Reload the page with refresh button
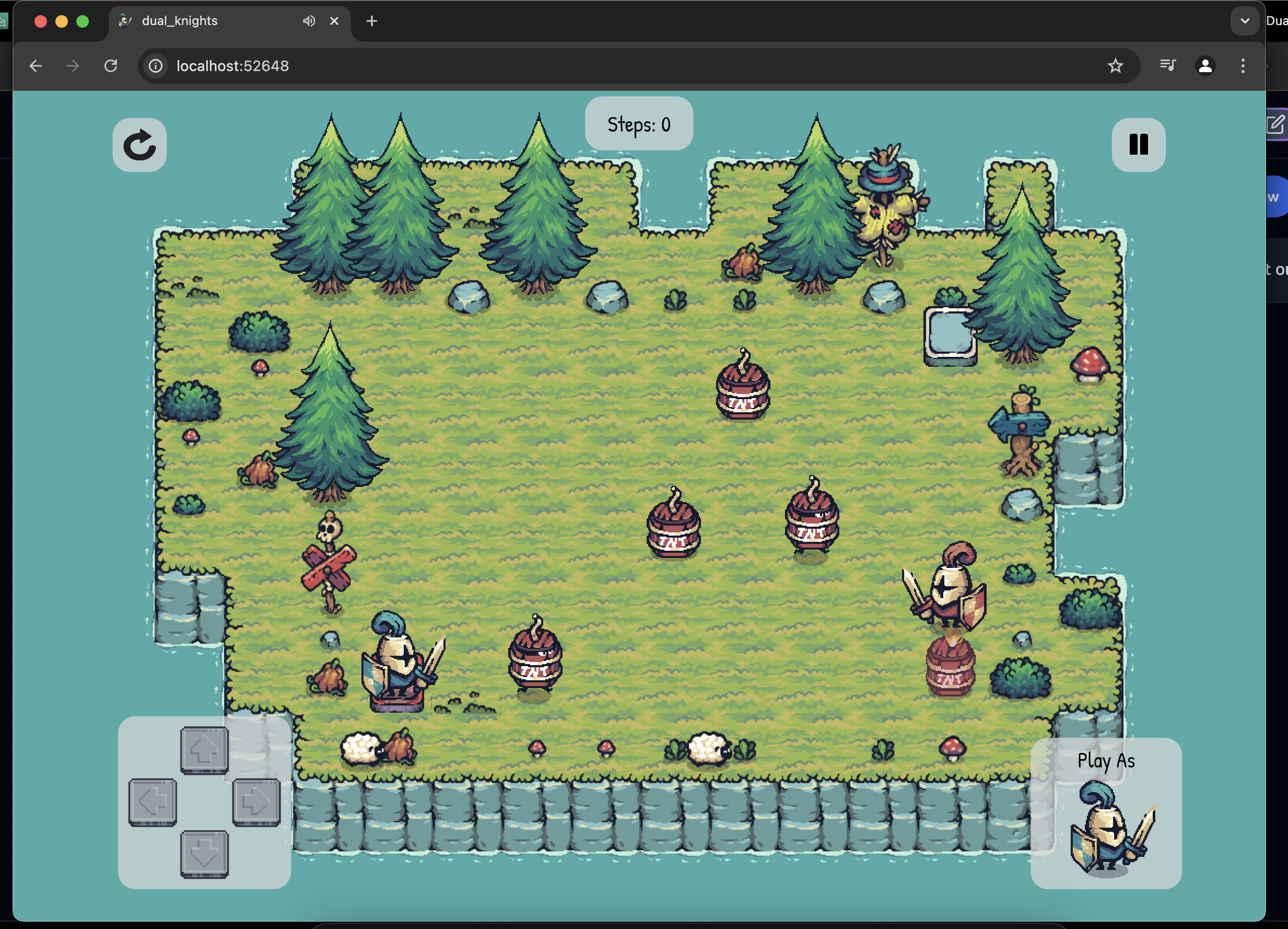The height and width of the screenshot is (929, 1288). 111,66
